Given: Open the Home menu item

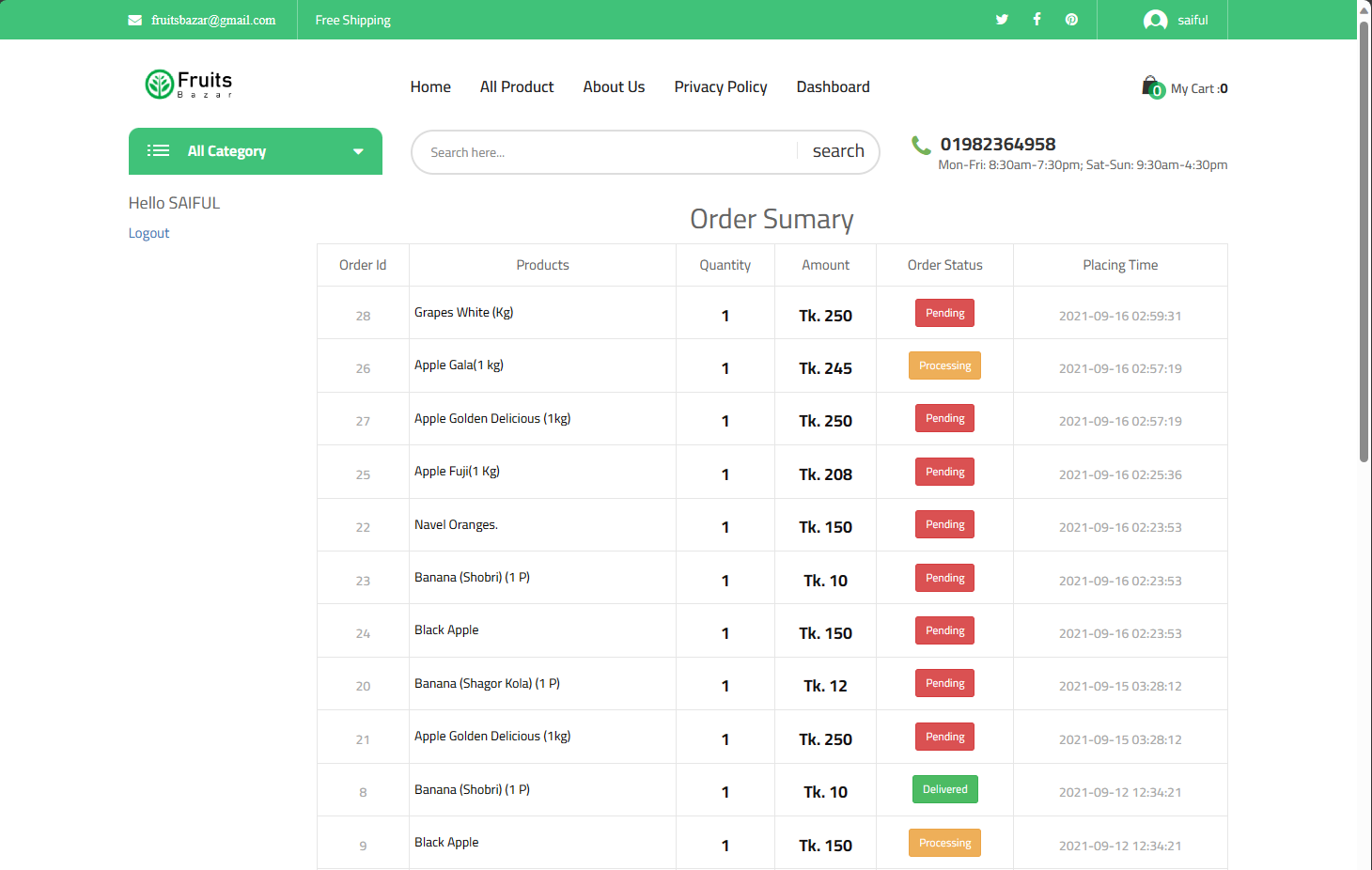Looking at the screenshot, I should 430,87.
